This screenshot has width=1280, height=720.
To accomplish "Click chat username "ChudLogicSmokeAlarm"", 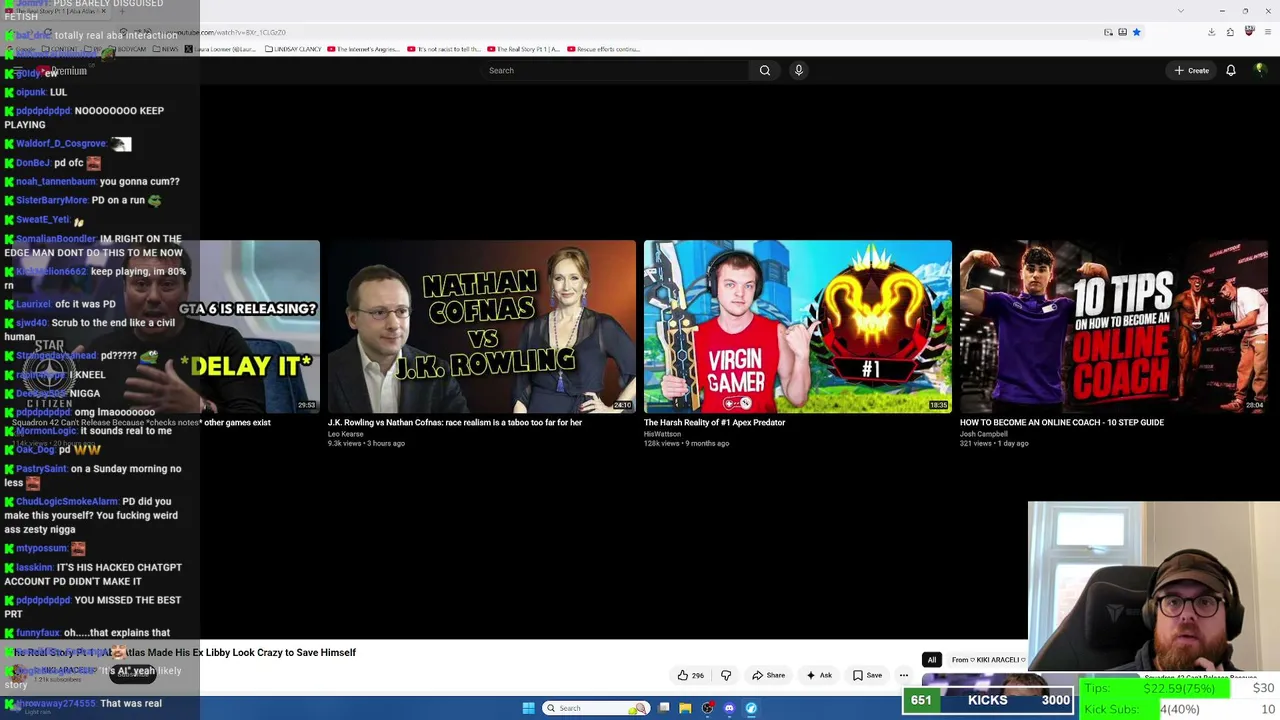I will (67, 501).
